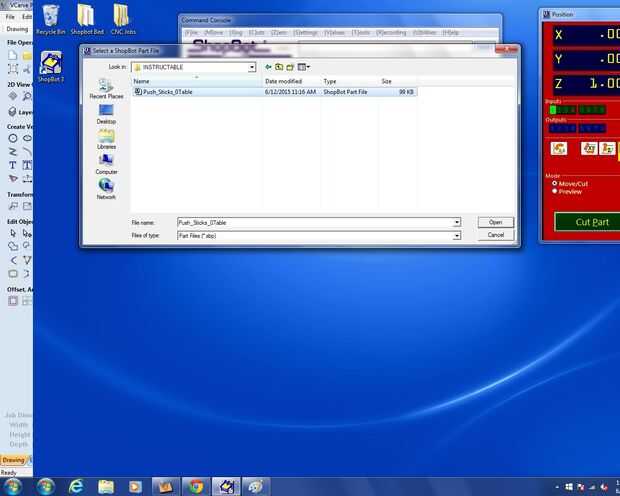This screenshot has height=496, width=620.
Task: Select the draw text T tool in VCarve
Action: (x=13, y=165)
